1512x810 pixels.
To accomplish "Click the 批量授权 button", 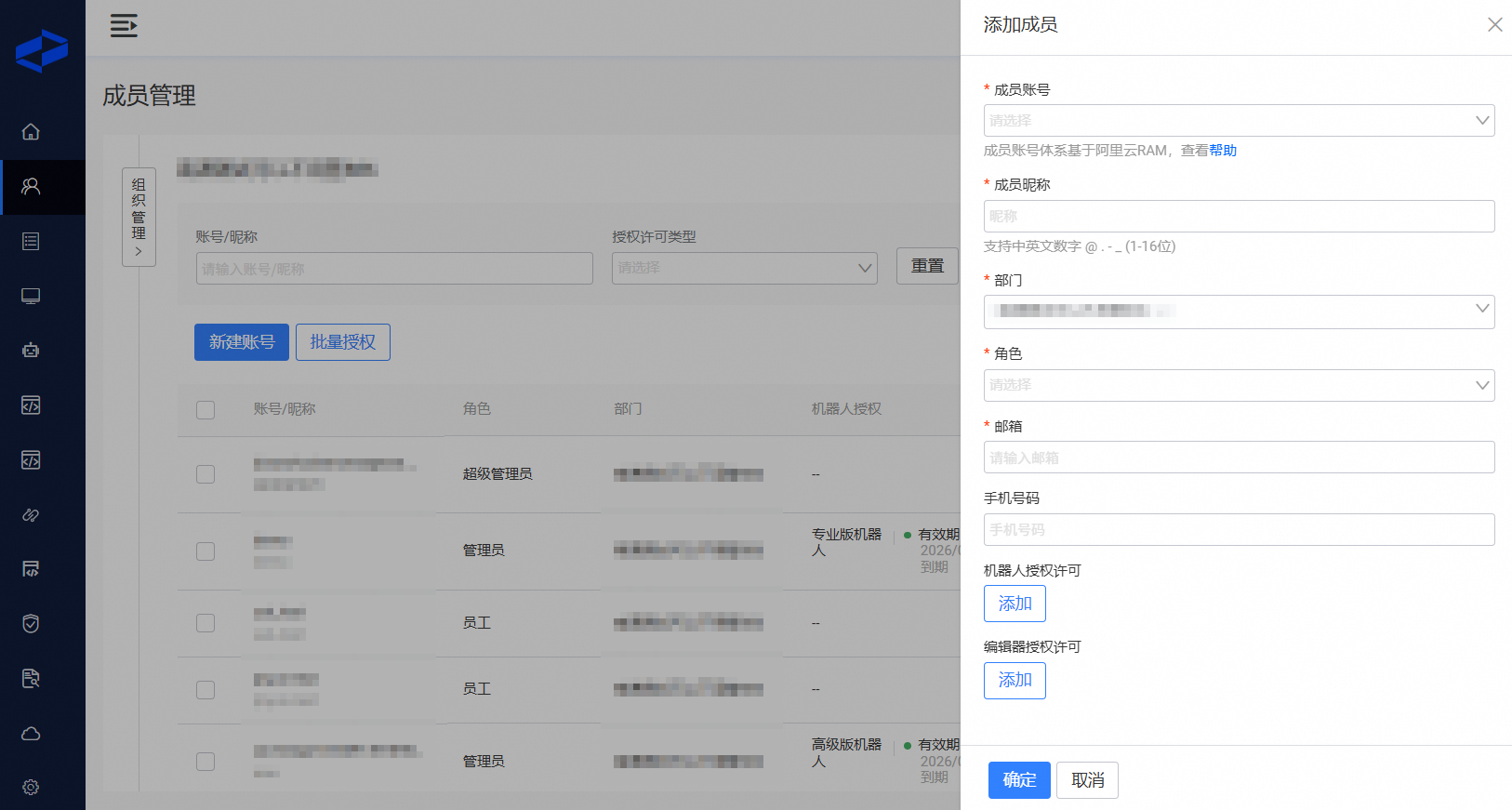I will coord(343,342).
